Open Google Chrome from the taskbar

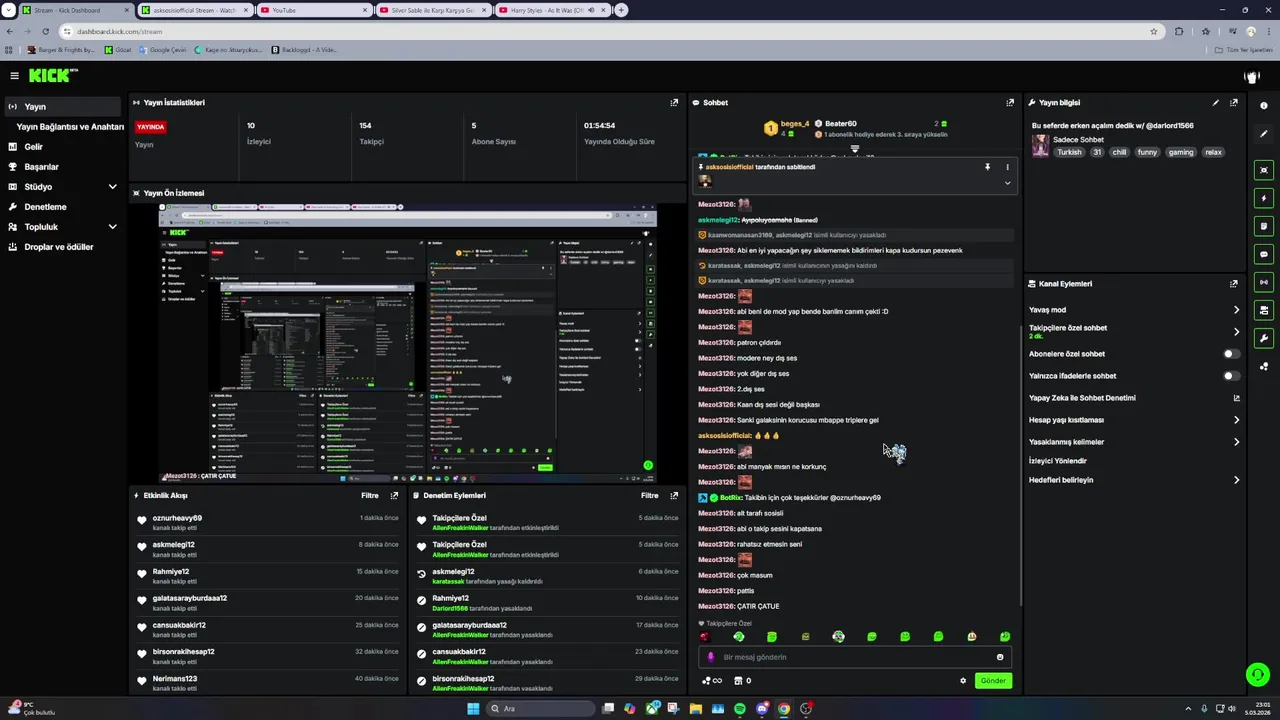tap(784, 709)
